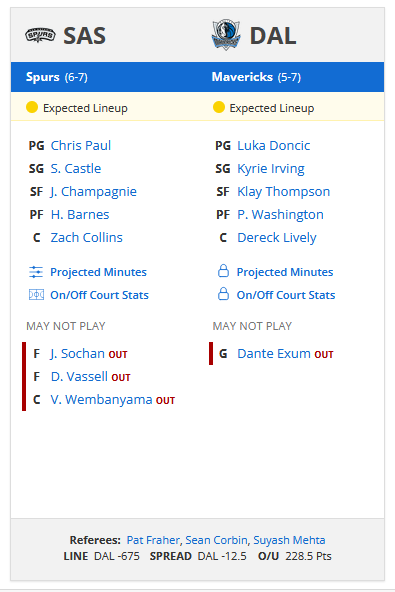395x592 pixels.
Task: Click the Spurs yellow Expected Lineup dot
Action: (x=32, y=107)
